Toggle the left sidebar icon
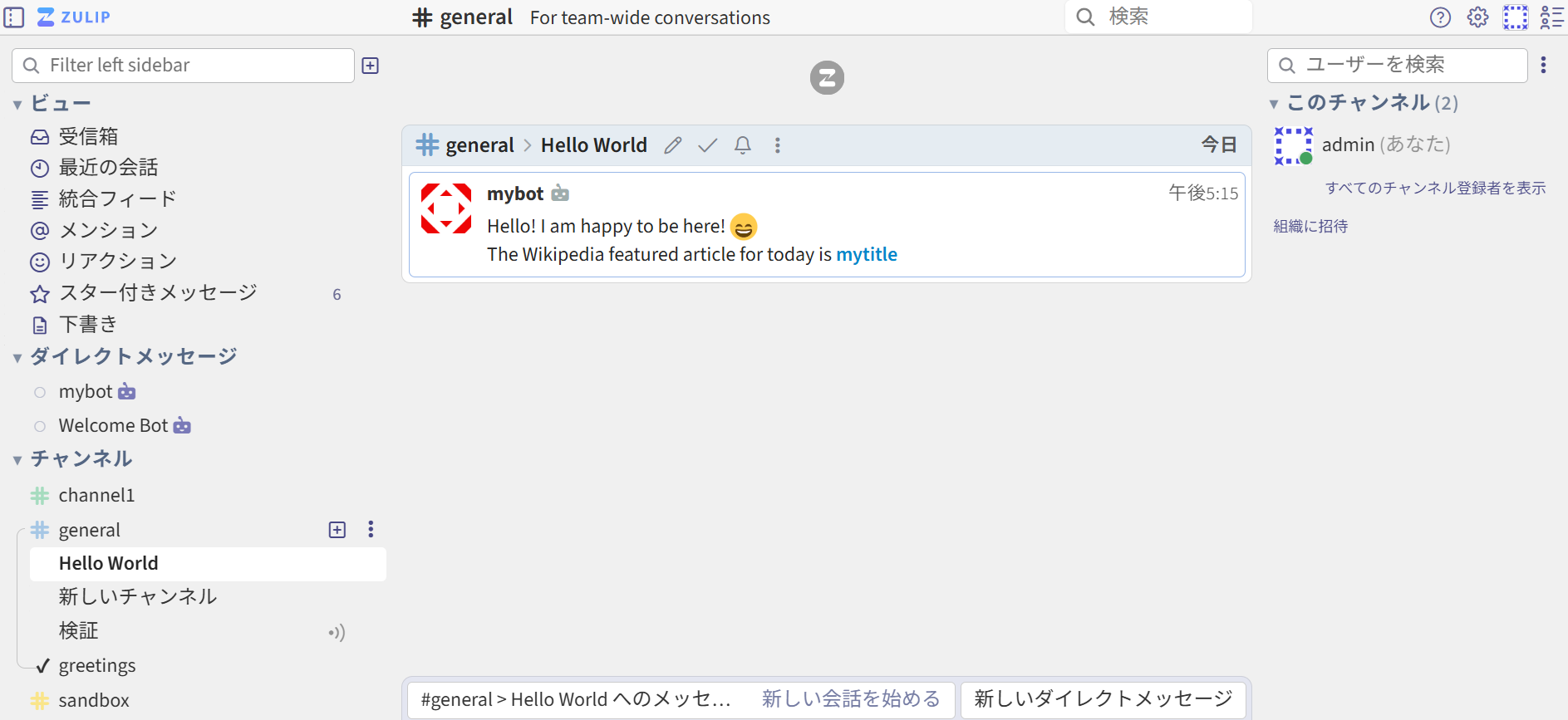Viewport: 1568px width, 720px height. [14, 17]
